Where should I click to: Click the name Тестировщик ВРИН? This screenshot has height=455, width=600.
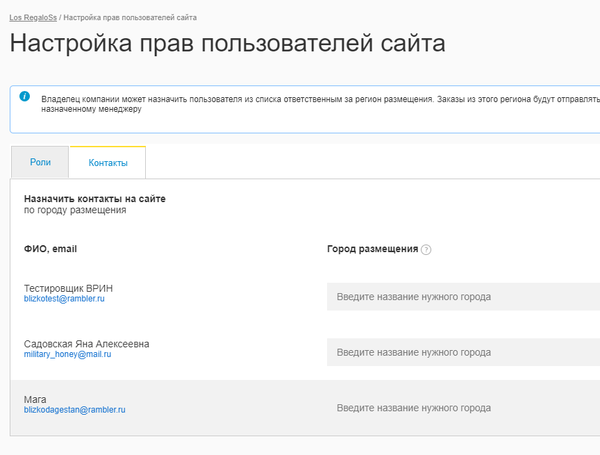click(x=75, y=287)
